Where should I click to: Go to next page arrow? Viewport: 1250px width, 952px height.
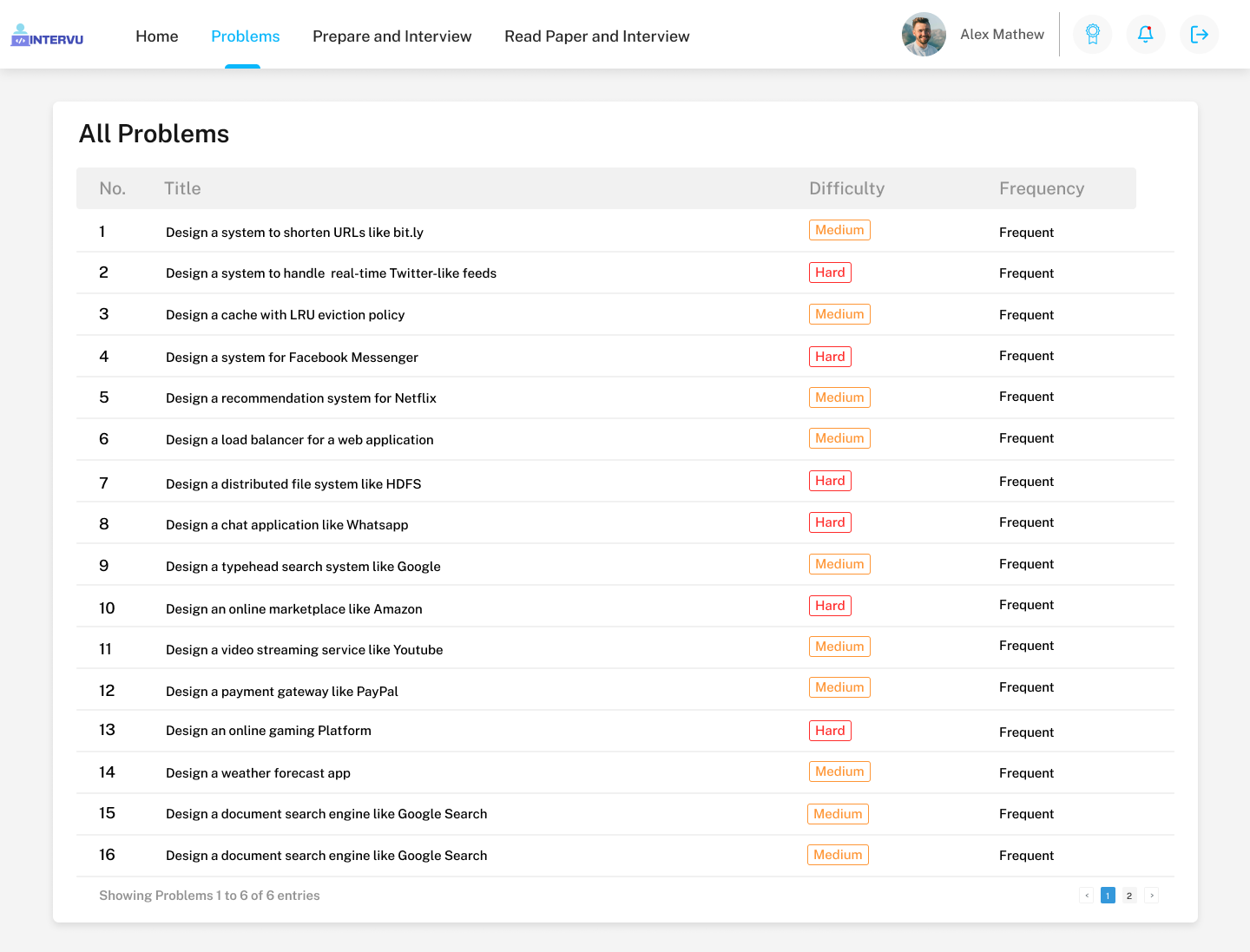point(1152,896)
